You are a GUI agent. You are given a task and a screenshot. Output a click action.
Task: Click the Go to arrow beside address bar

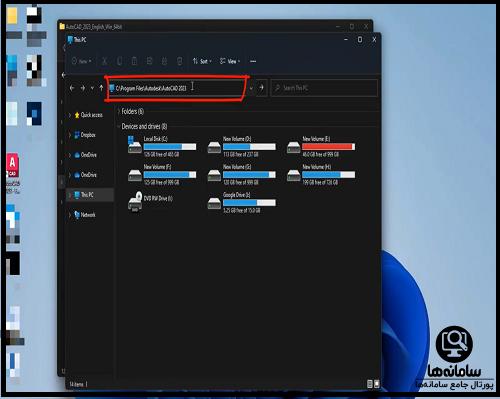coord(261,88)
